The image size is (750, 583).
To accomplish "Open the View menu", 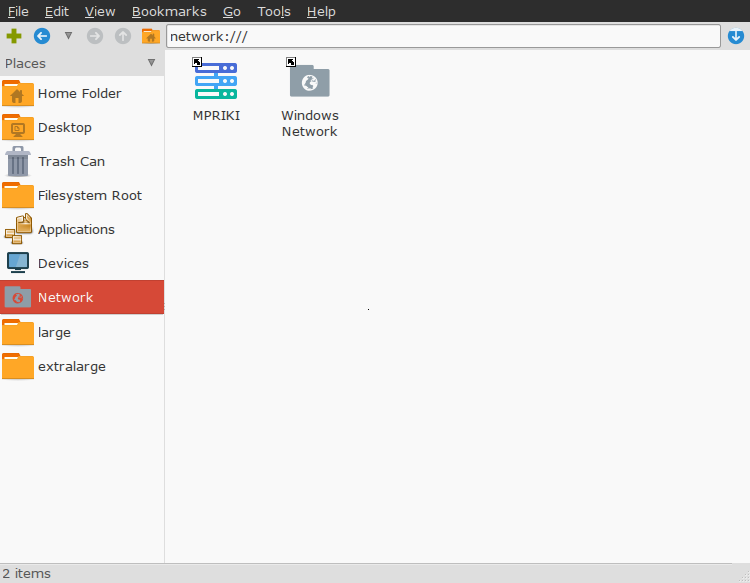I will click(x=100, y=11).
